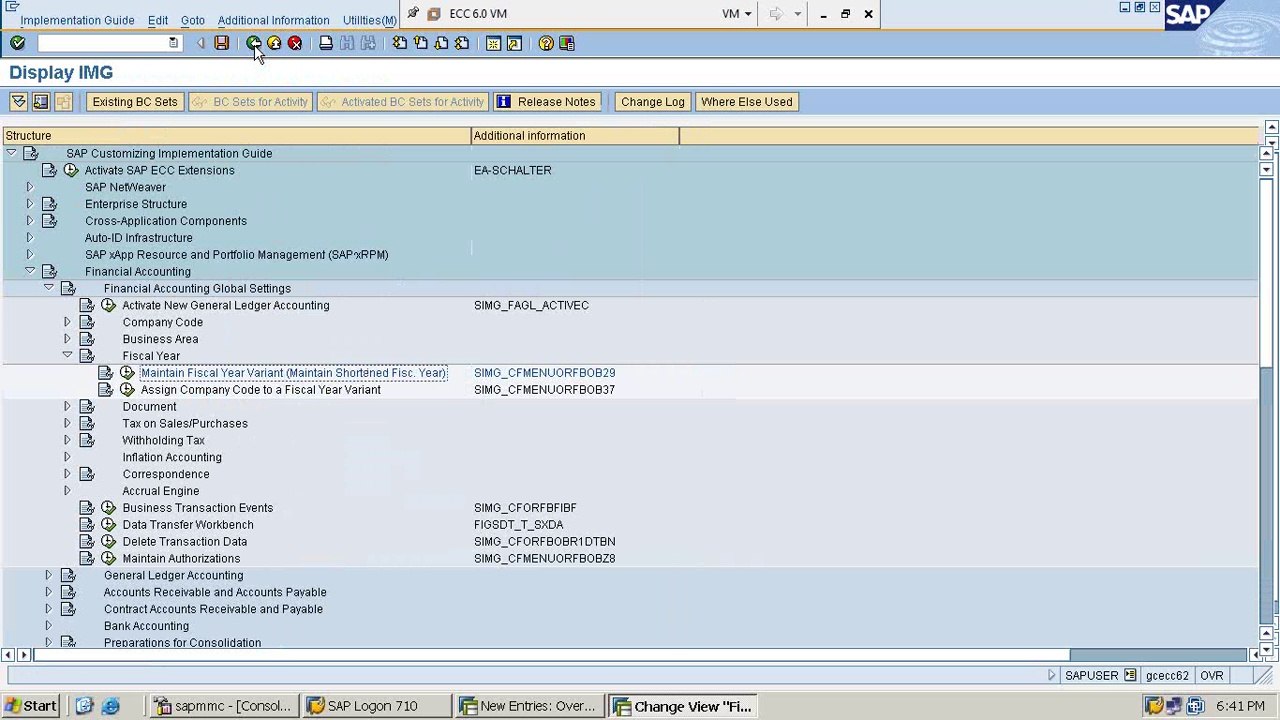
Task: Click in the command field input
Action: pyautogui.click(x=103, y=43)
